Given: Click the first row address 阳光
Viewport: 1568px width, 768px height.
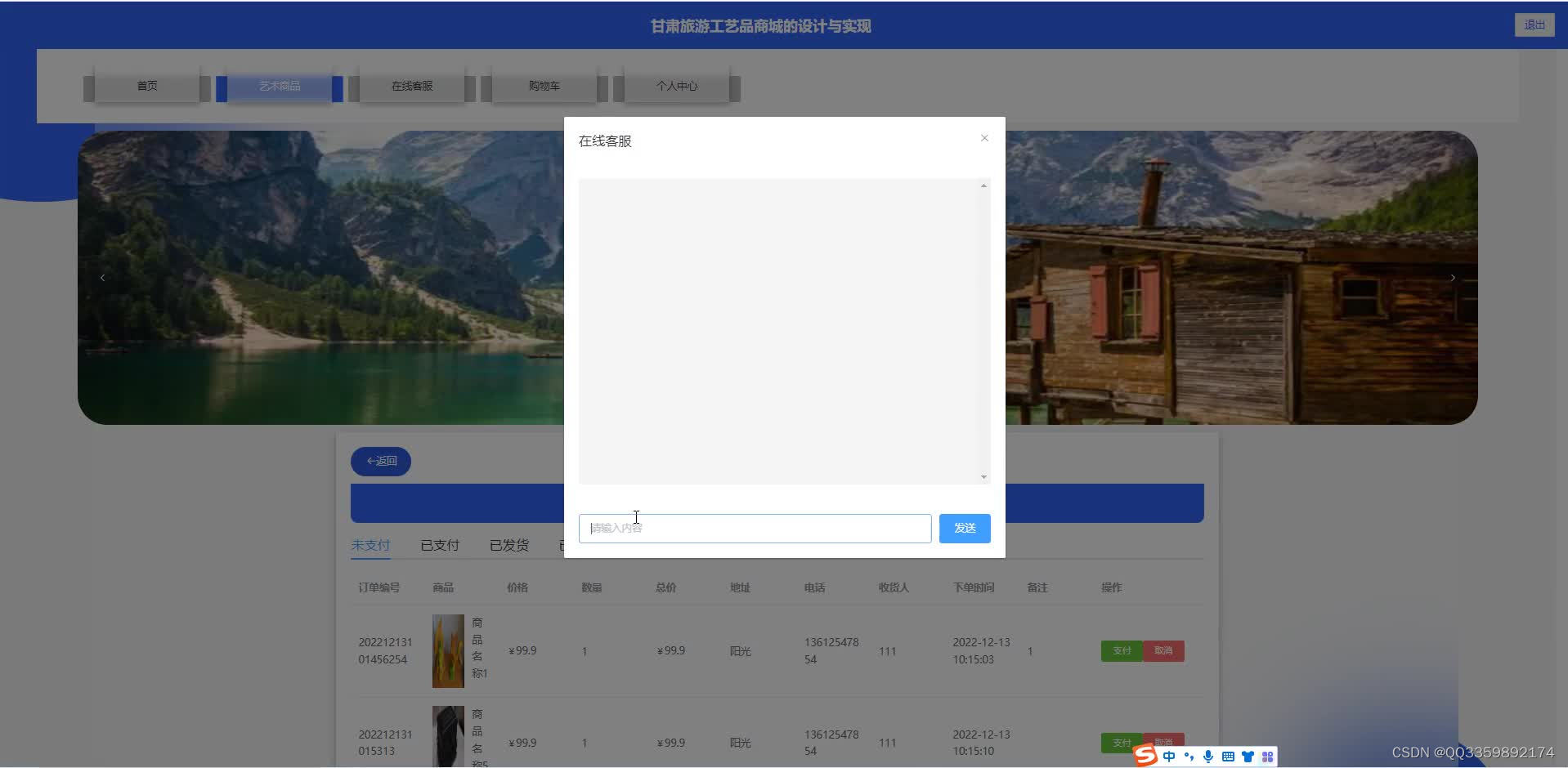Looking at the screenshot, I should 741,651.
